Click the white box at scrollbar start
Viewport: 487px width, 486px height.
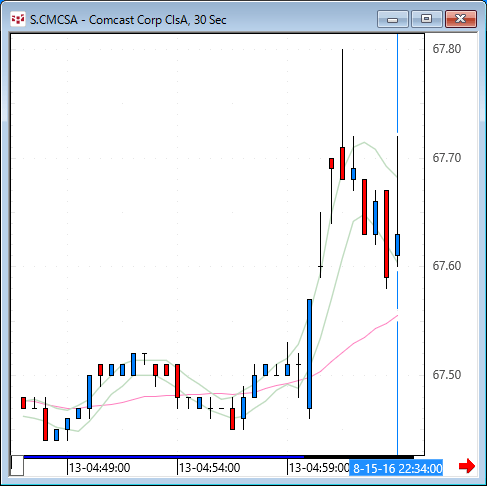click(x=17, y=465)
